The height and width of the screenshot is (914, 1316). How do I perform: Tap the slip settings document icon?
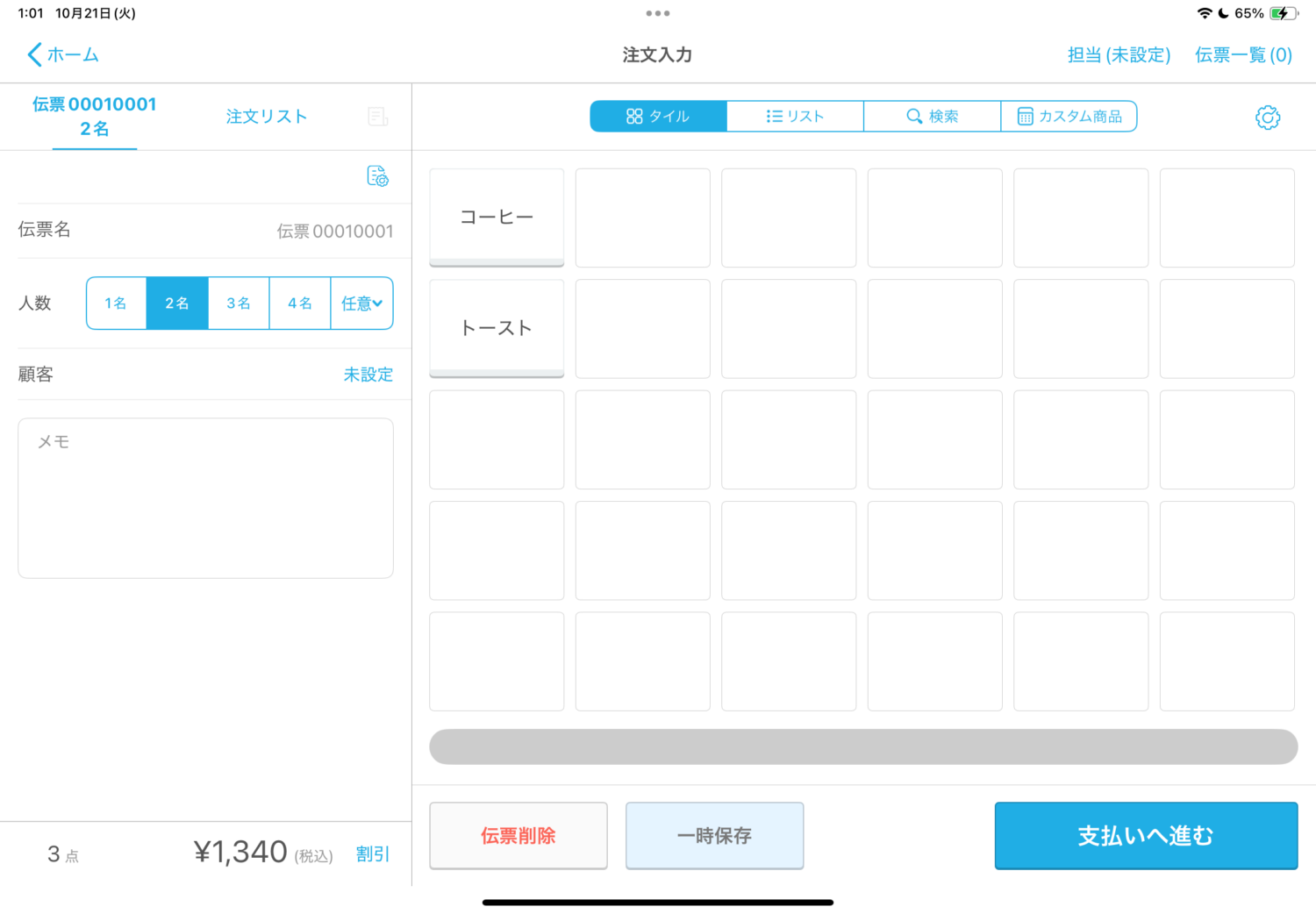[377, 176]
